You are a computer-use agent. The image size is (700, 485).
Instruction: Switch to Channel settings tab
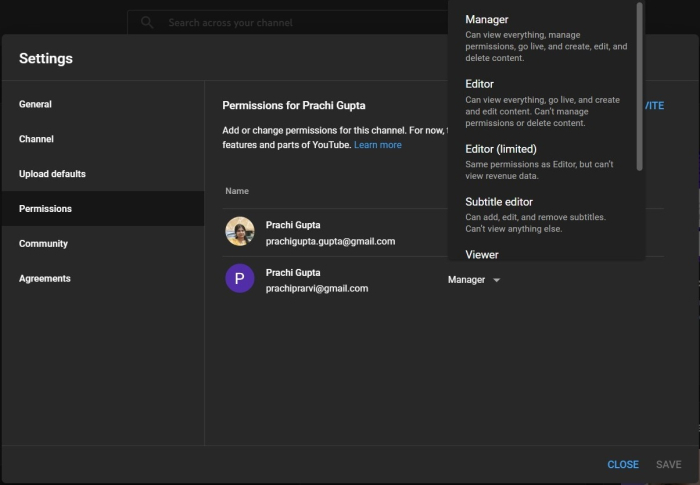[x=37, y=139]
